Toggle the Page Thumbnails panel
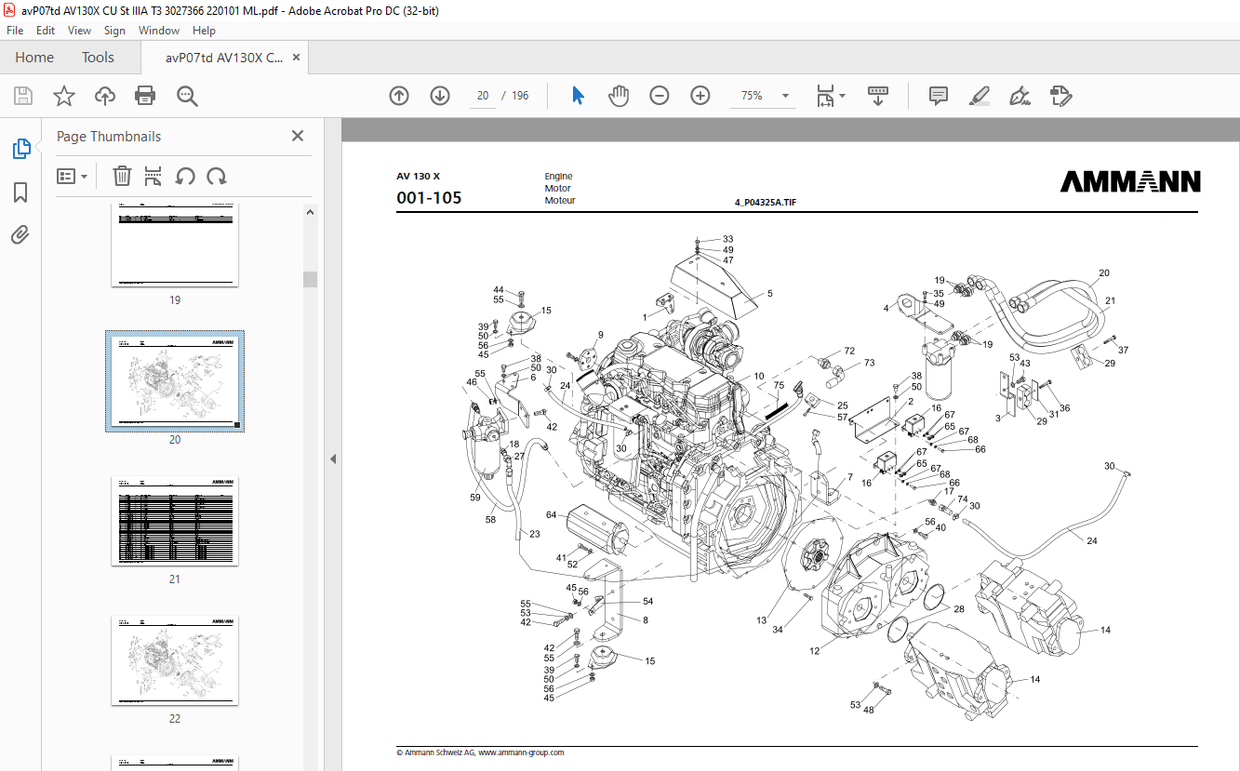This screenshot has height=771, width=1240. (x=22, y=147)
